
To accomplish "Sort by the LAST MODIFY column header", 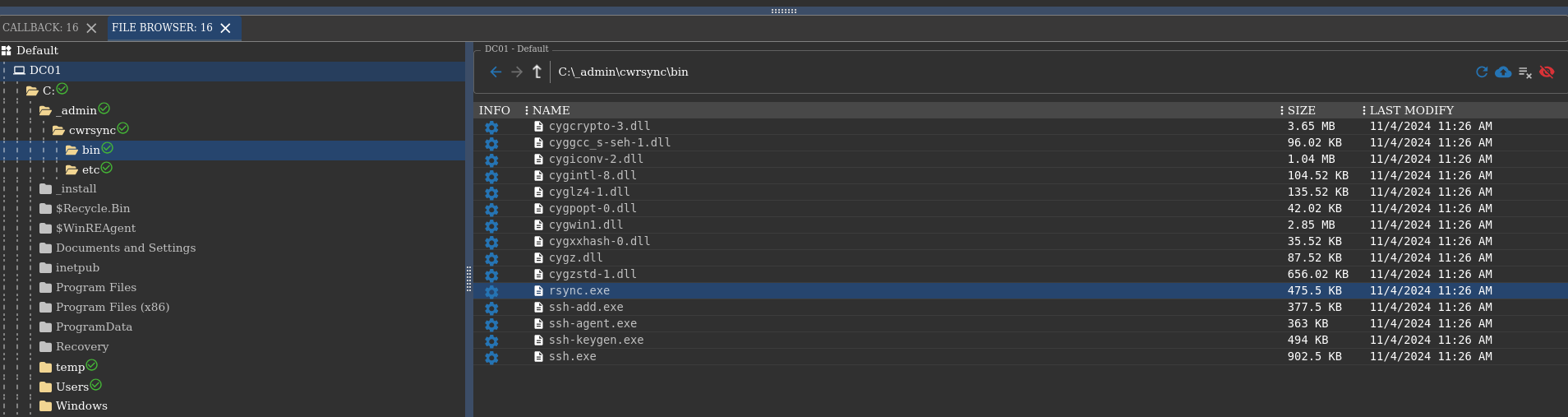I will 1411,110.
